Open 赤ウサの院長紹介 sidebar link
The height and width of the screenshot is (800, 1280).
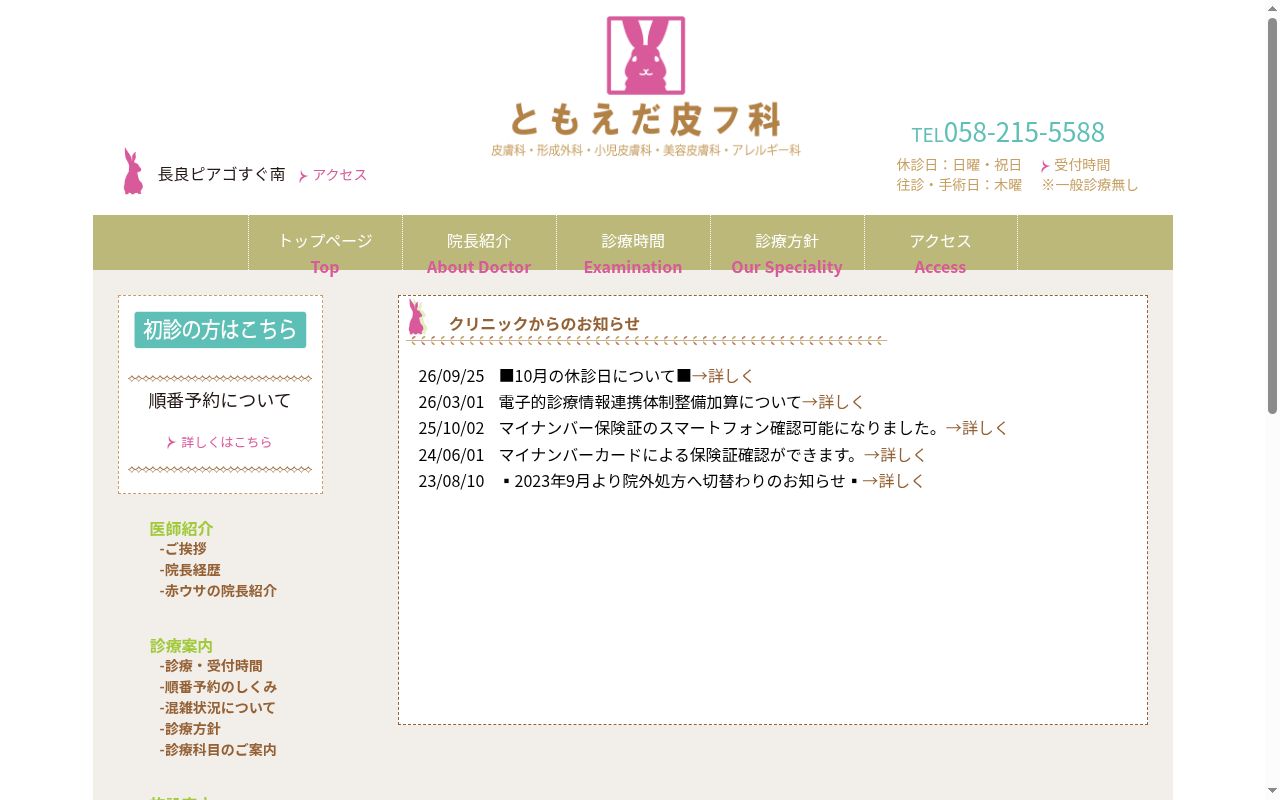[x=218, y=591]
